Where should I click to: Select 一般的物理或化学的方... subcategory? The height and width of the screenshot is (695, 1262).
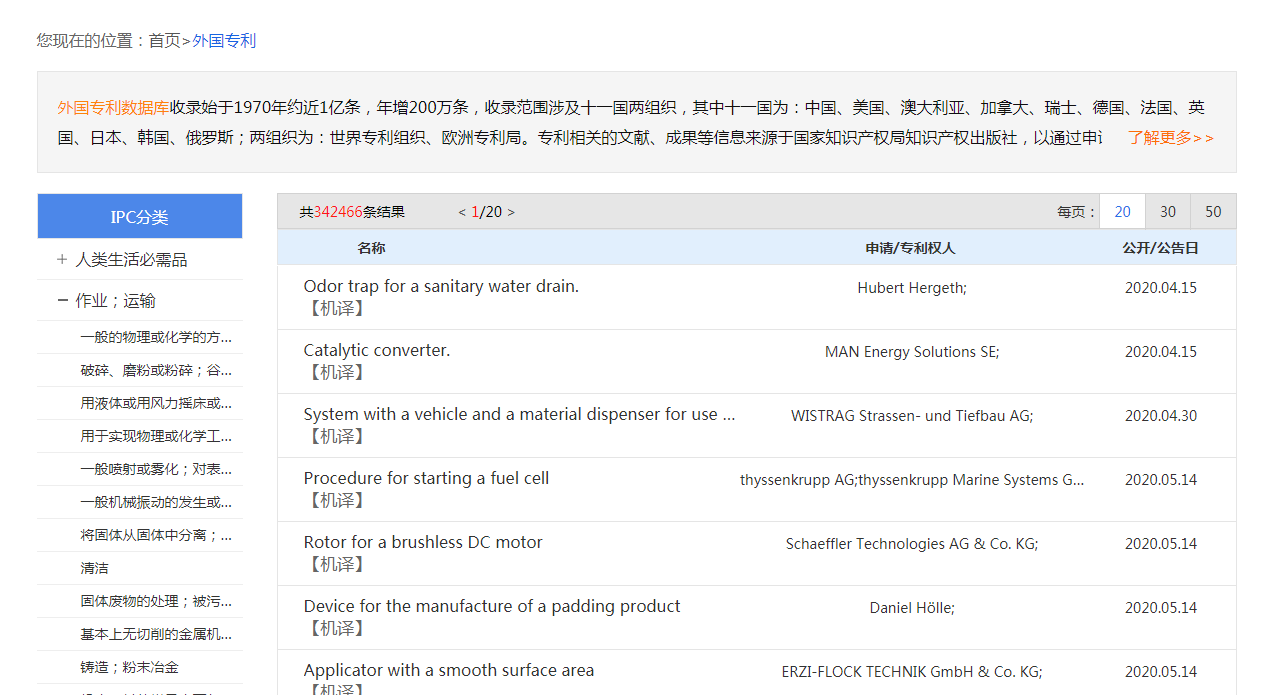click(156, 337)
